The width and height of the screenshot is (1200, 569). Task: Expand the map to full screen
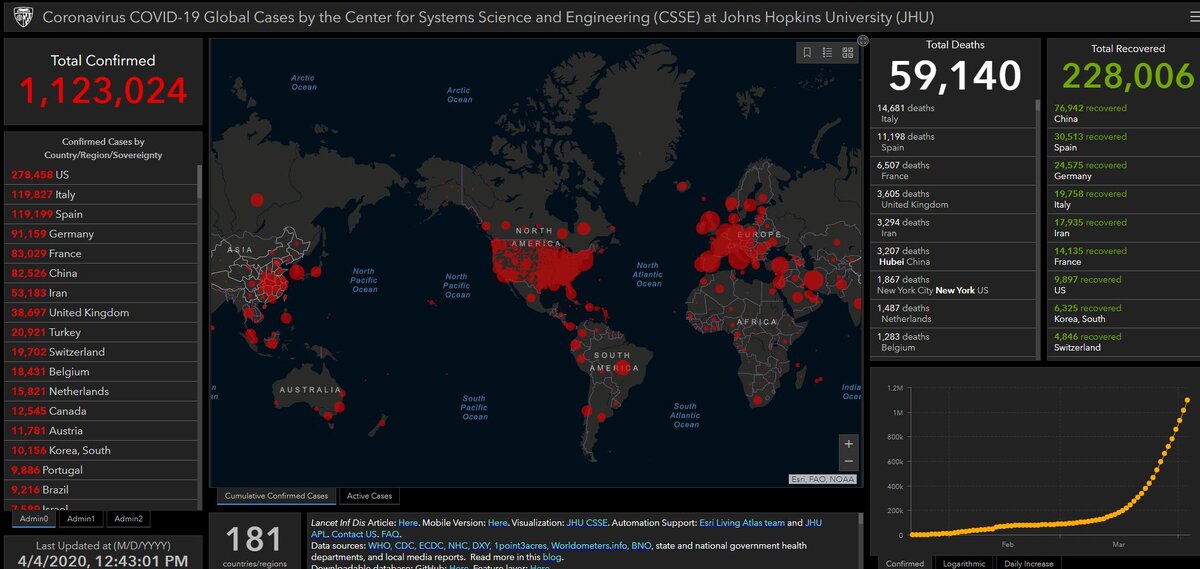click(863, 40)
